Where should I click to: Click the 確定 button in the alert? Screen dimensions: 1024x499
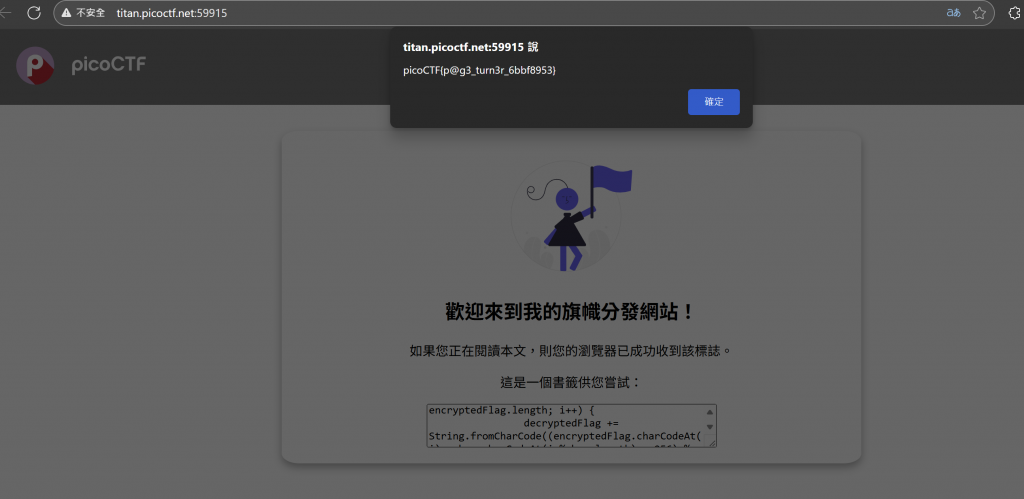[x=713, y=102]
